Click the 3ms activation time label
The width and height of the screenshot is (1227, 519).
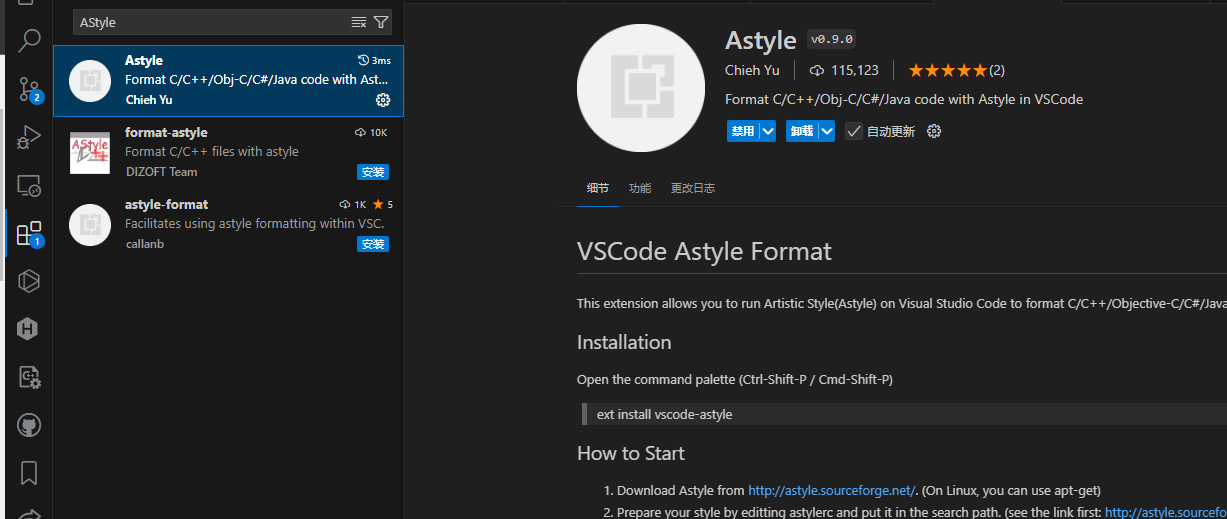tap(374, 61)
